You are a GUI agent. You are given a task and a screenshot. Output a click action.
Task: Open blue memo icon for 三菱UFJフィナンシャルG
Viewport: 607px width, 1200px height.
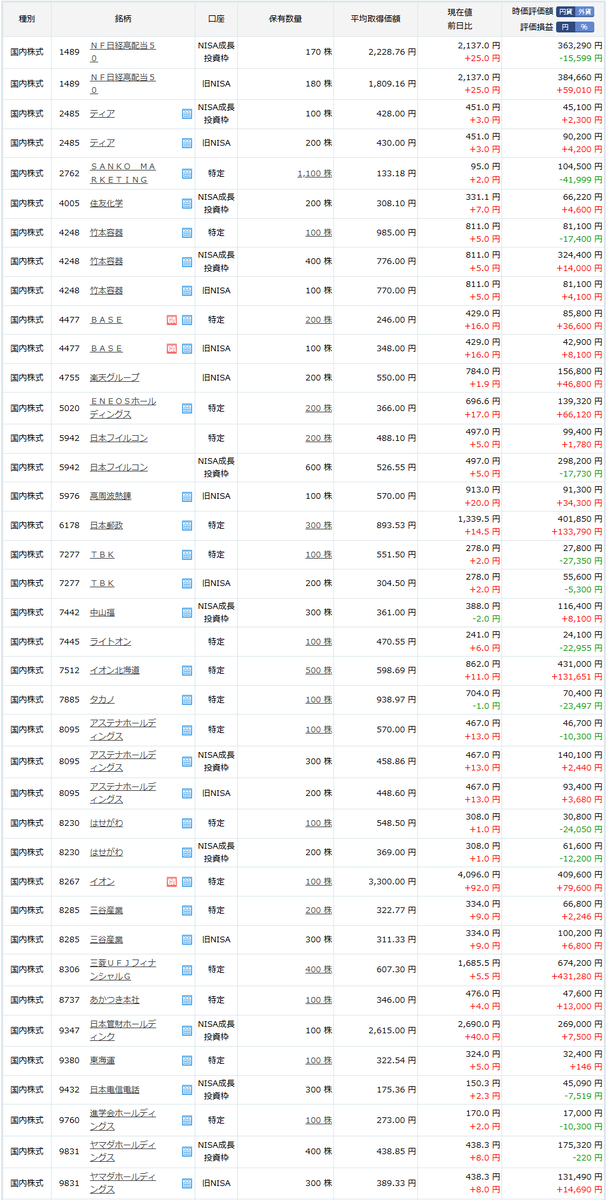(187, 969)
